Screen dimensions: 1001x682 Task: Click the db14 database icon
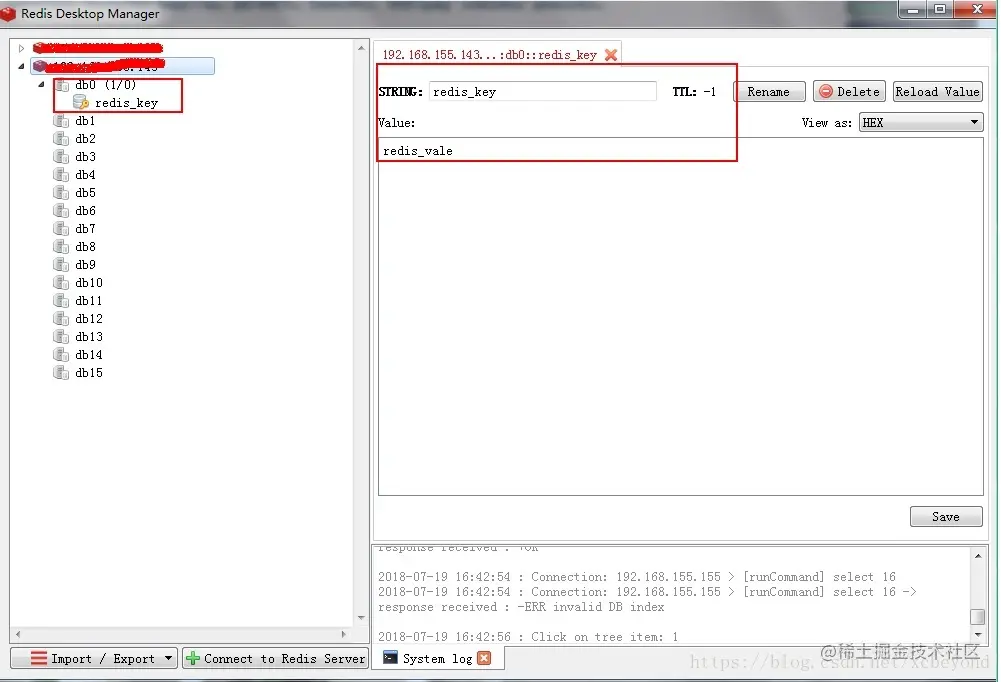[x=61, y=354]
